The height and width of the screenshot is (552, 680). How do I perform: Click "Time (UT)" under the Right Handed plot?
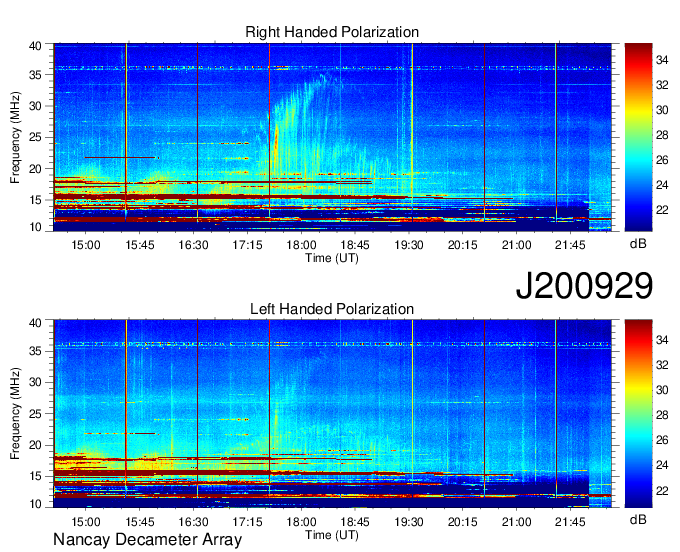coord(332,258)
